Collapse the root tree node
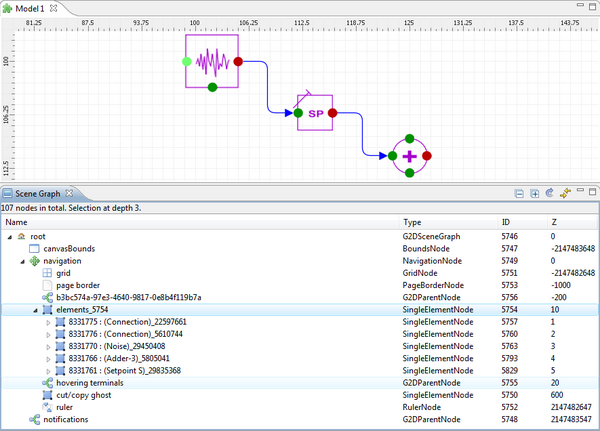600x431 pixels. tap(9, 236)
